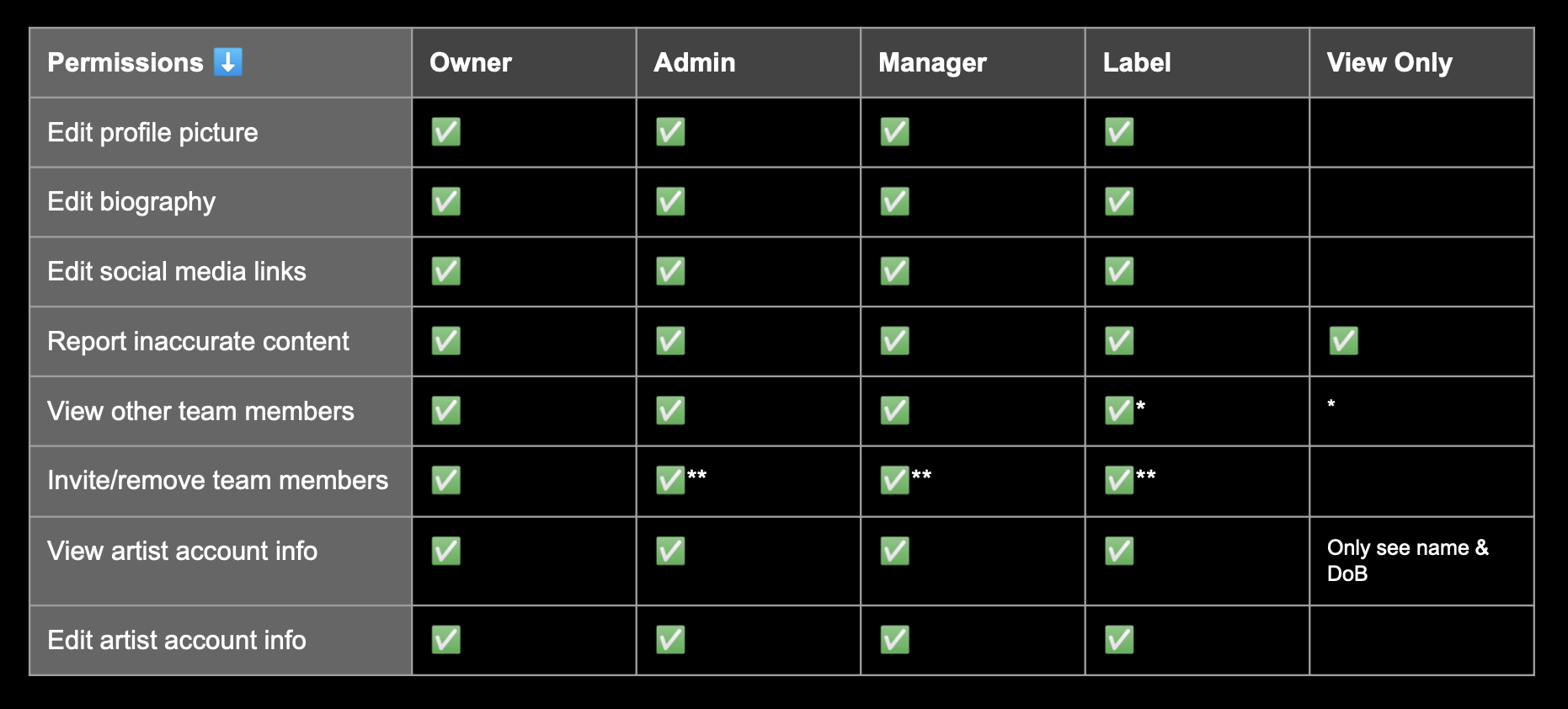Click the Only see name & DoB text
Image resolution: width=1568 pixels, height=709 pixels.
1408,560
